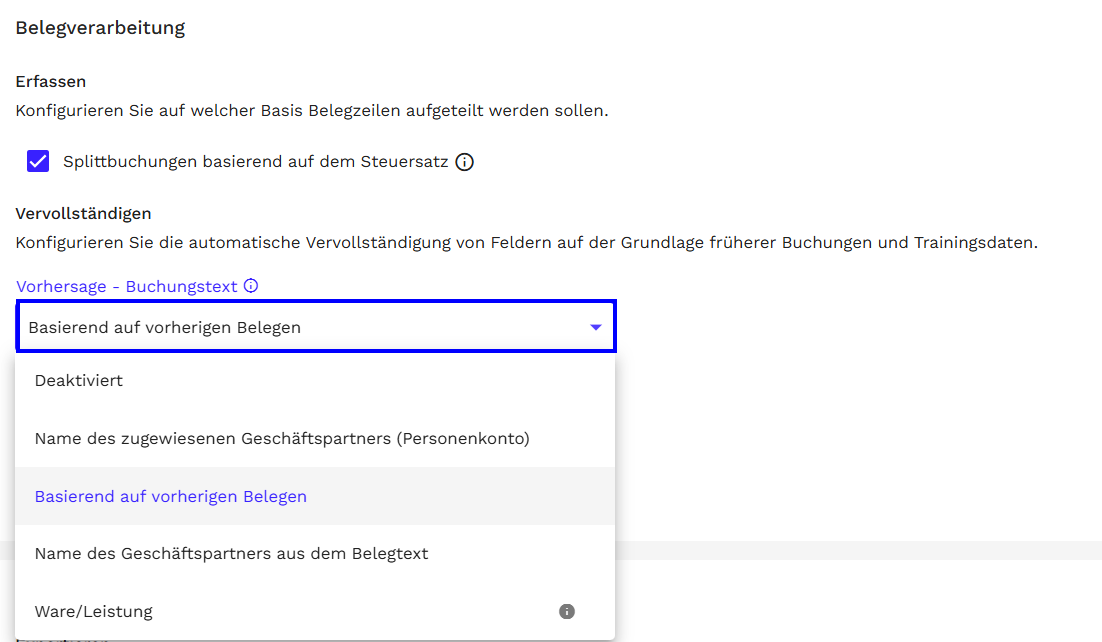Click gray separator bar right of dropdown list
The height and width of the screenshot is (642, 1102).
(x=858, y=550)
